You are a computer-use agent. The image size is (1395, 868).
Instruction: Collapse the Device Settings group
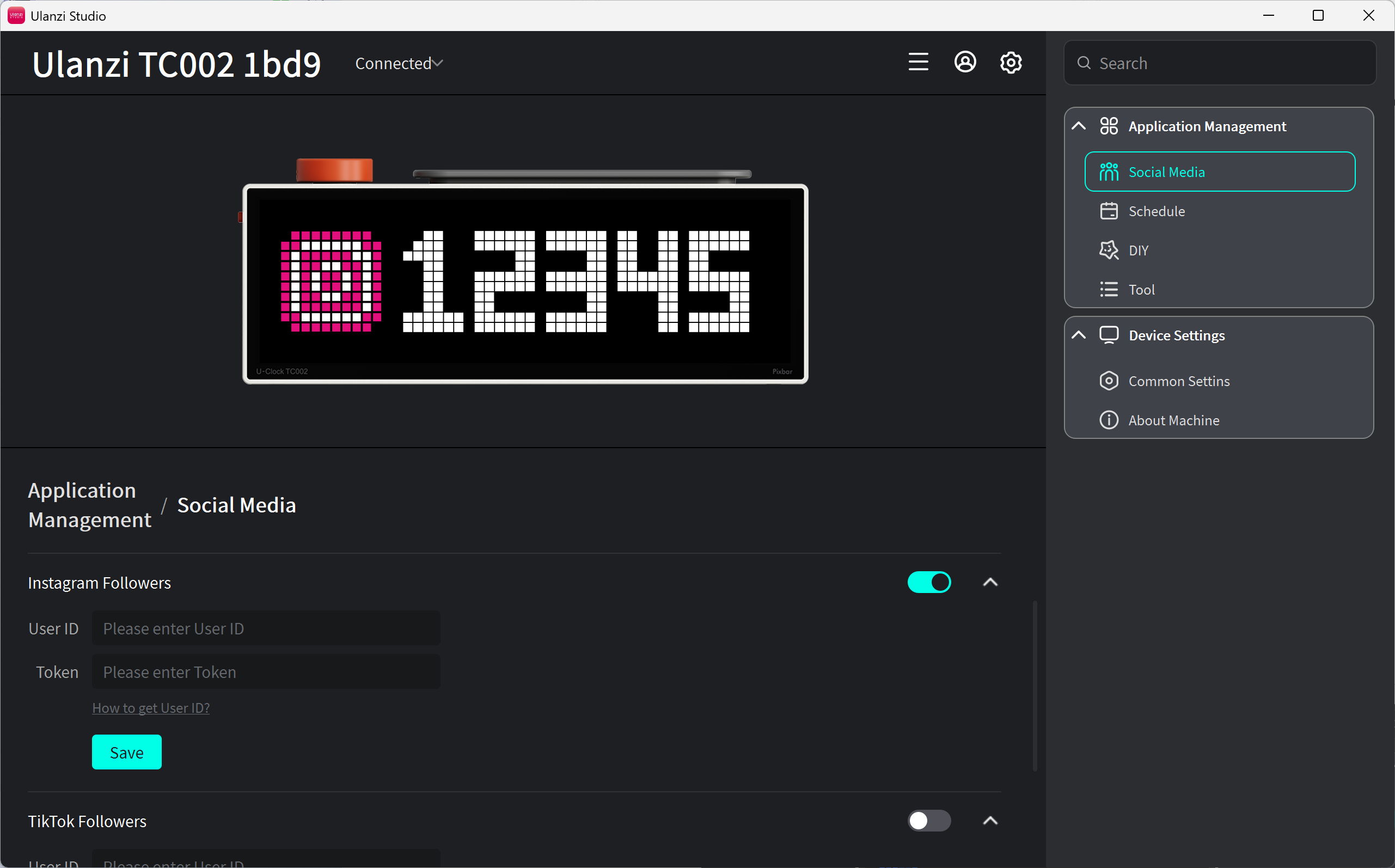click(x=1078, y=335)
